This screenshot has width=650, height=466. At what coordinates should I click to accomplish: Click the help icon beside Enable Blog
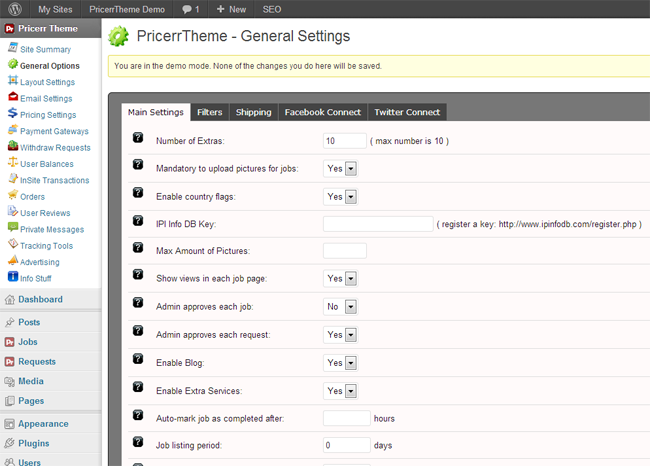coord(138,359)
